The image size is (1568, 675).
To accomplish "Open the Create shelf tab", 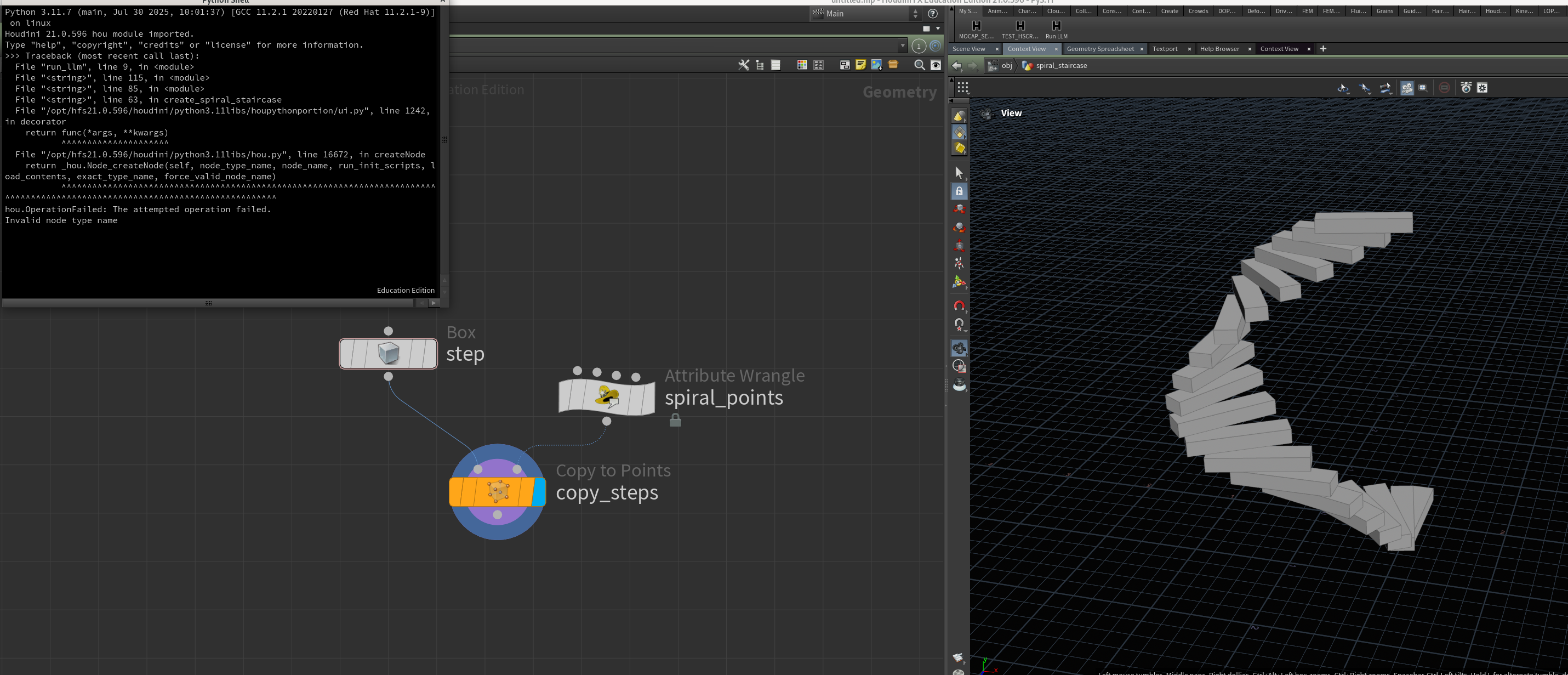I will click(1170, 11).
